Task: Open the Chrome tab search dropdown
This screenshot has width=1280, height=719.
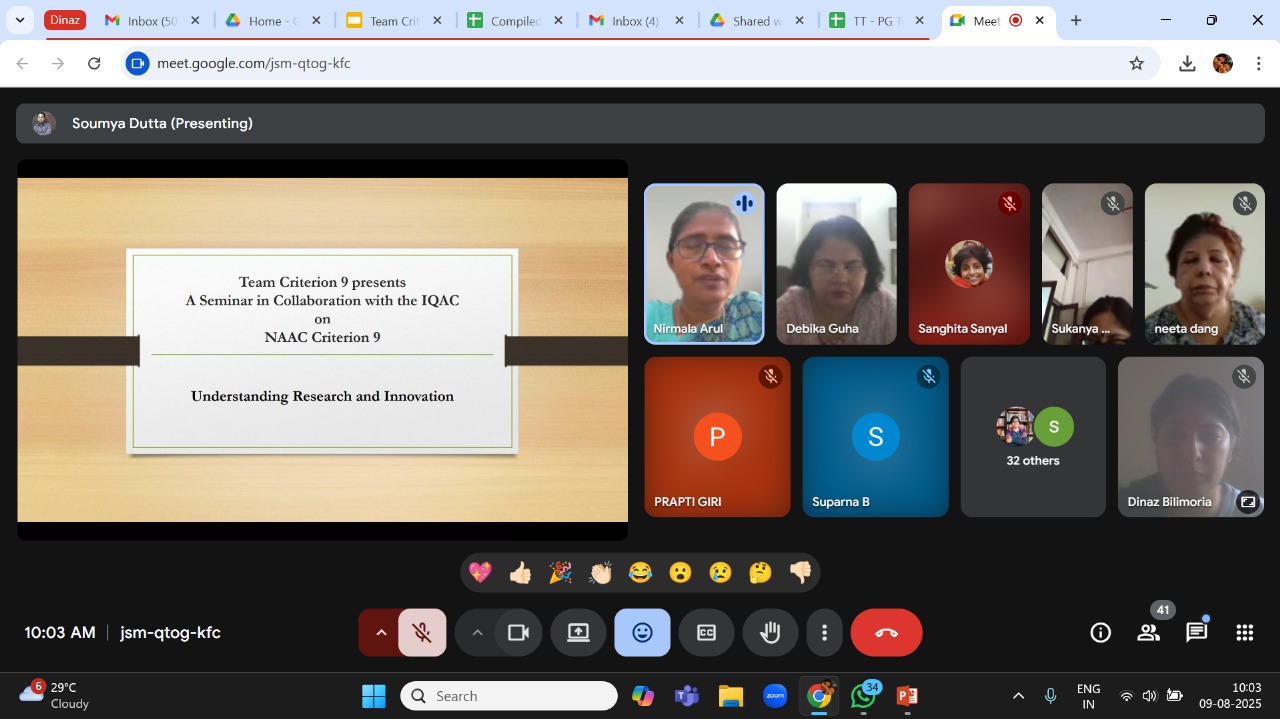Action: tap(20, 20)
